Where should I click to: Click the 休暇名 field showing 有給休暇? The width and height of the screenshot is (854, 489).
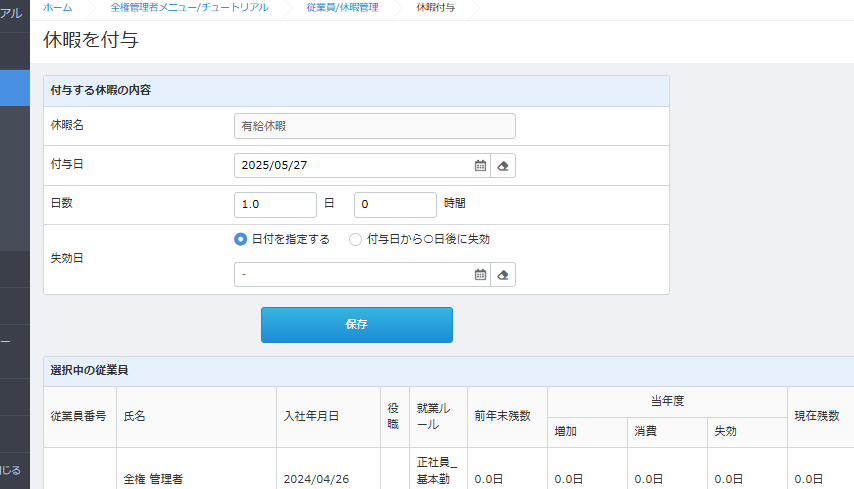374,126
